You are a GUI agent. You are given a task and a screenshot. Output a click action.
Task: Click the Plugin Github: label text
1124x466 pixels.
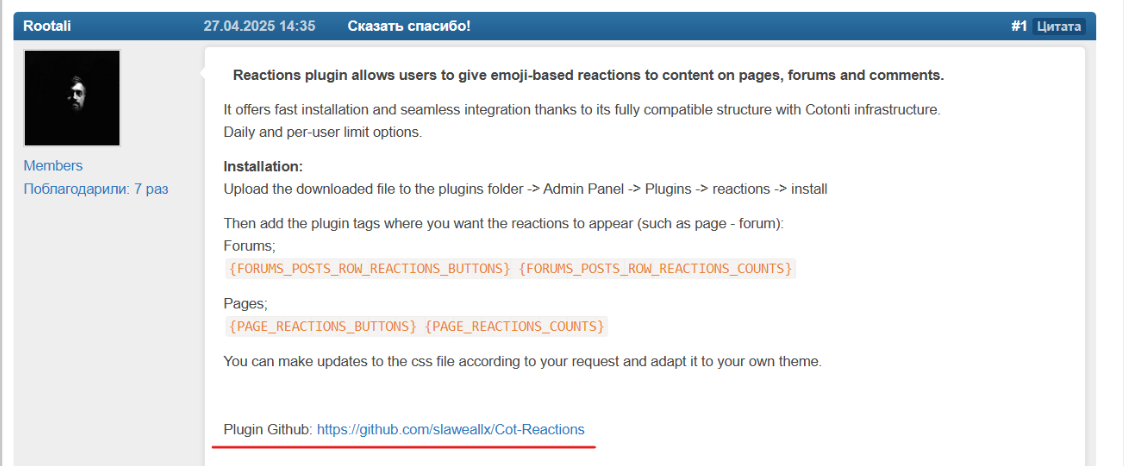[x=268, y=429]
